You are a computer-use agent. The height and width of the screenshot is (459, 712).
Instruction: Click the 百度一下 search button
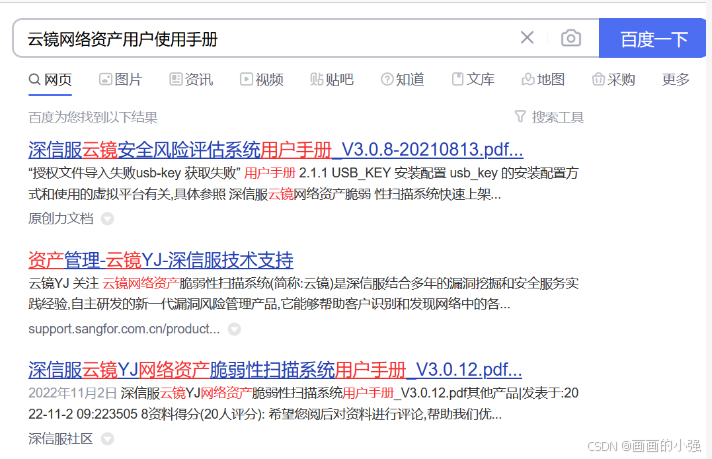point(653,39)
